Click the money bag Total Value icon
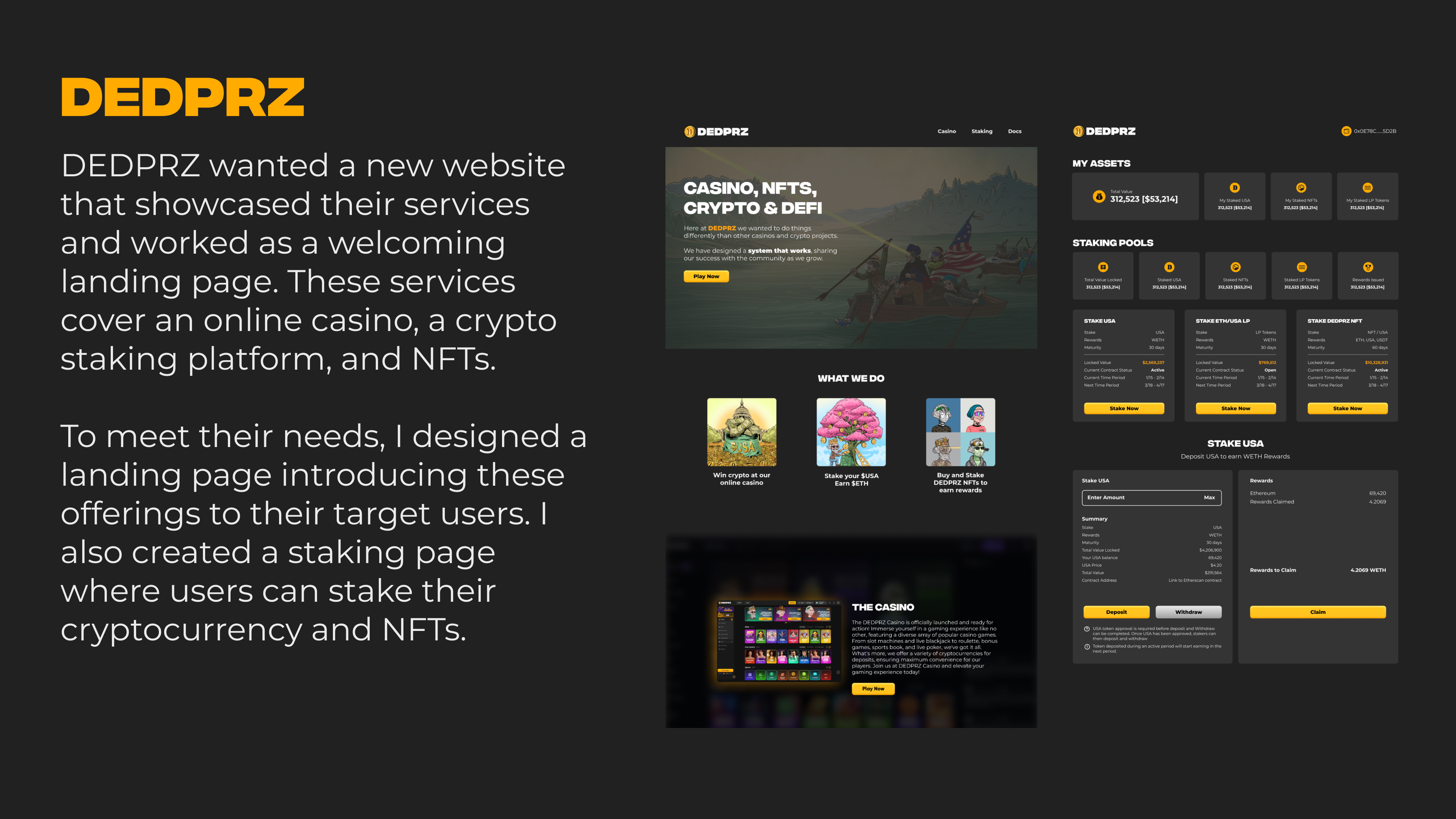This screenshot has height=819, width=1456. coord(1099,196)
